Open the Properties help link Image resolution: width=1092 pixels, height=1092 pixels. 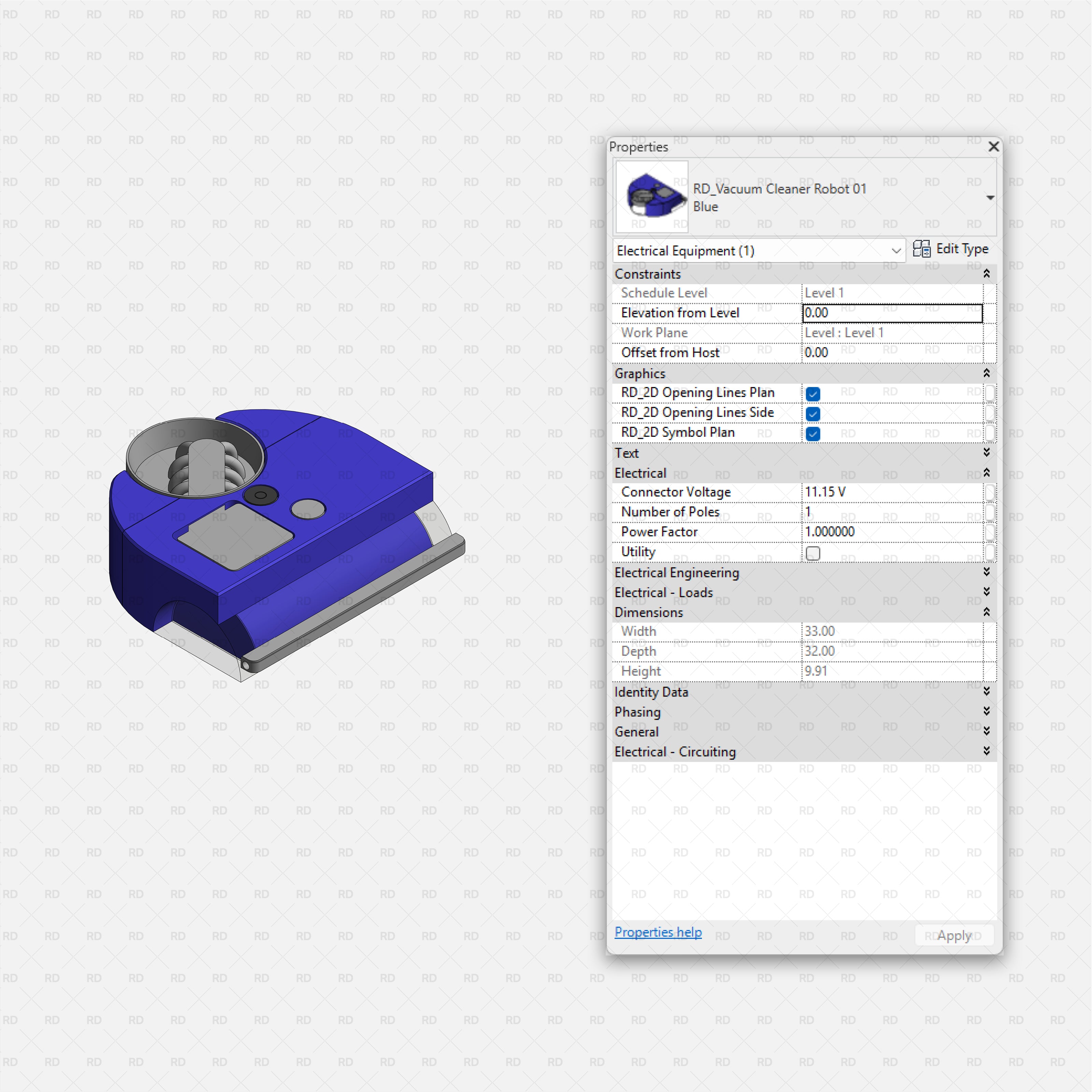tap(658, 932)
